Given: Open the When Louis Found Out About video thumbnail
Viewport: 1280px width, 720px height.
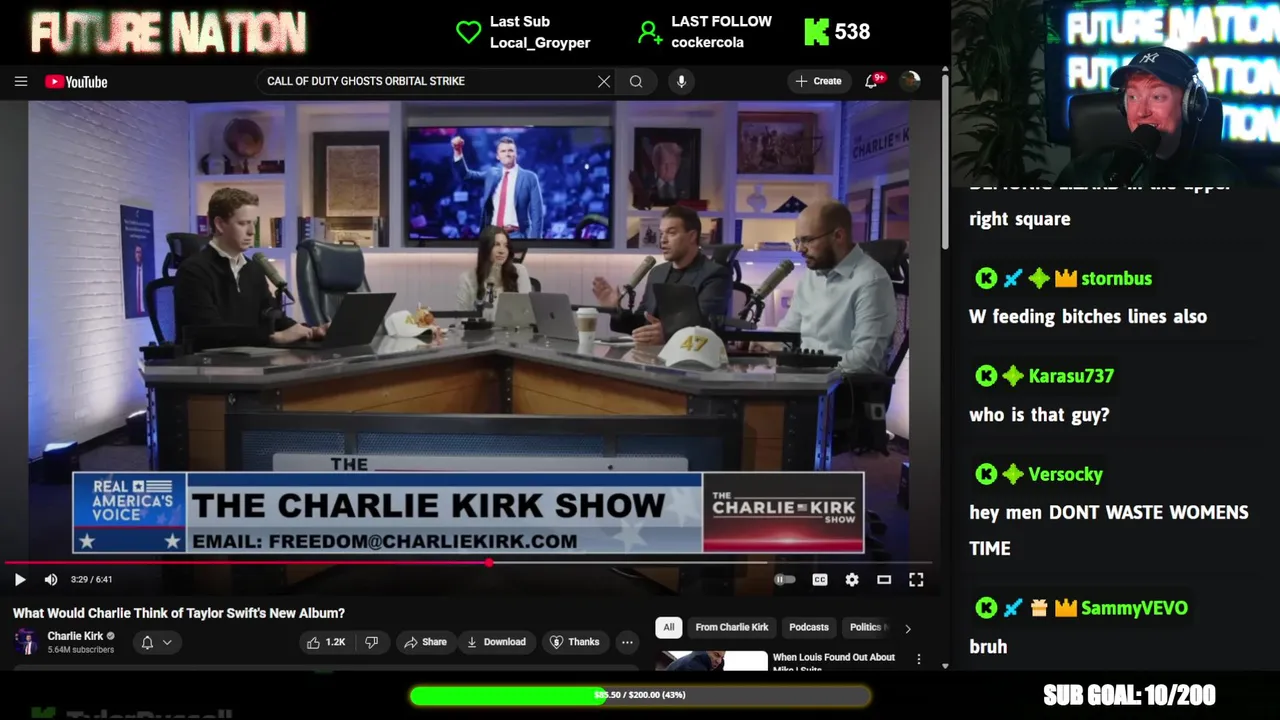Looking at the screenshot, I should (x=711, y=661).
